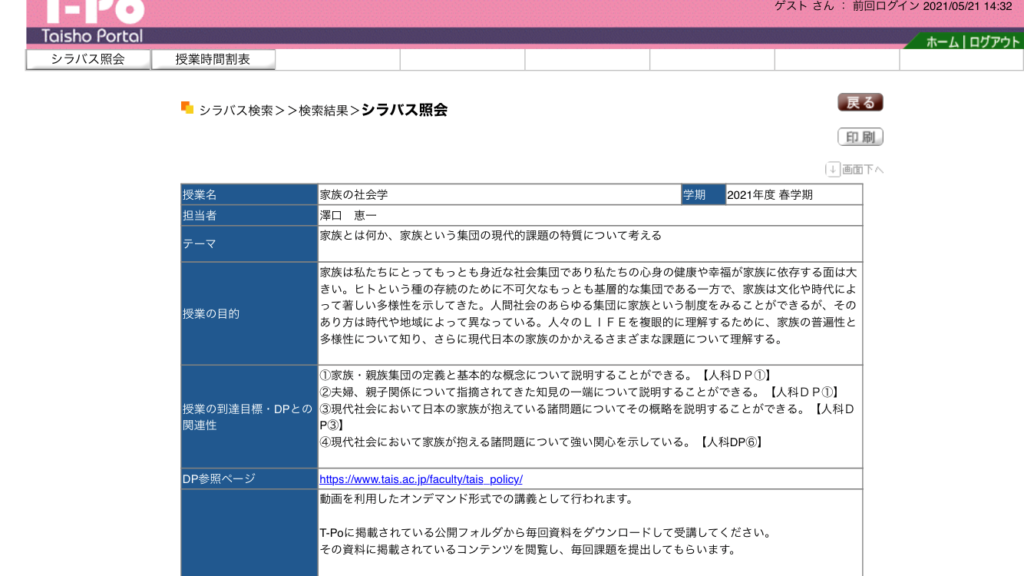Open the tais_policy DP reference URL

point(420,479)
